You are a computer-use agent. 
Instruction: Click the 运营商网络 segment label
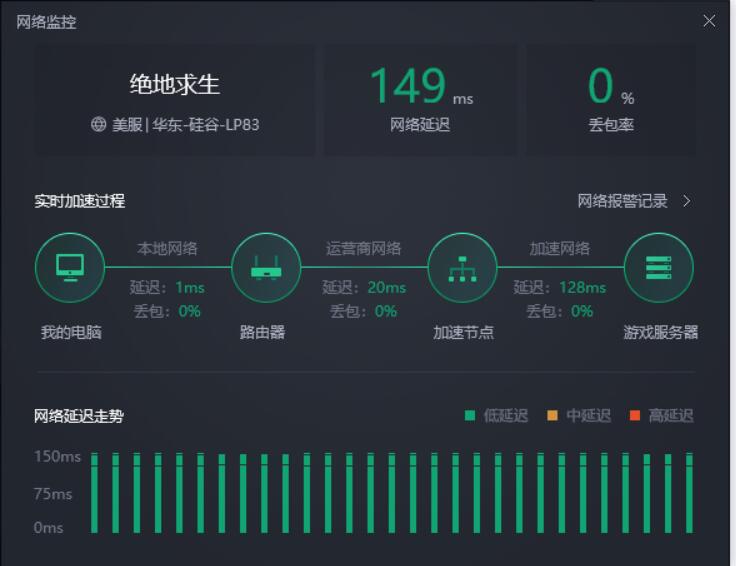[363, 248]
